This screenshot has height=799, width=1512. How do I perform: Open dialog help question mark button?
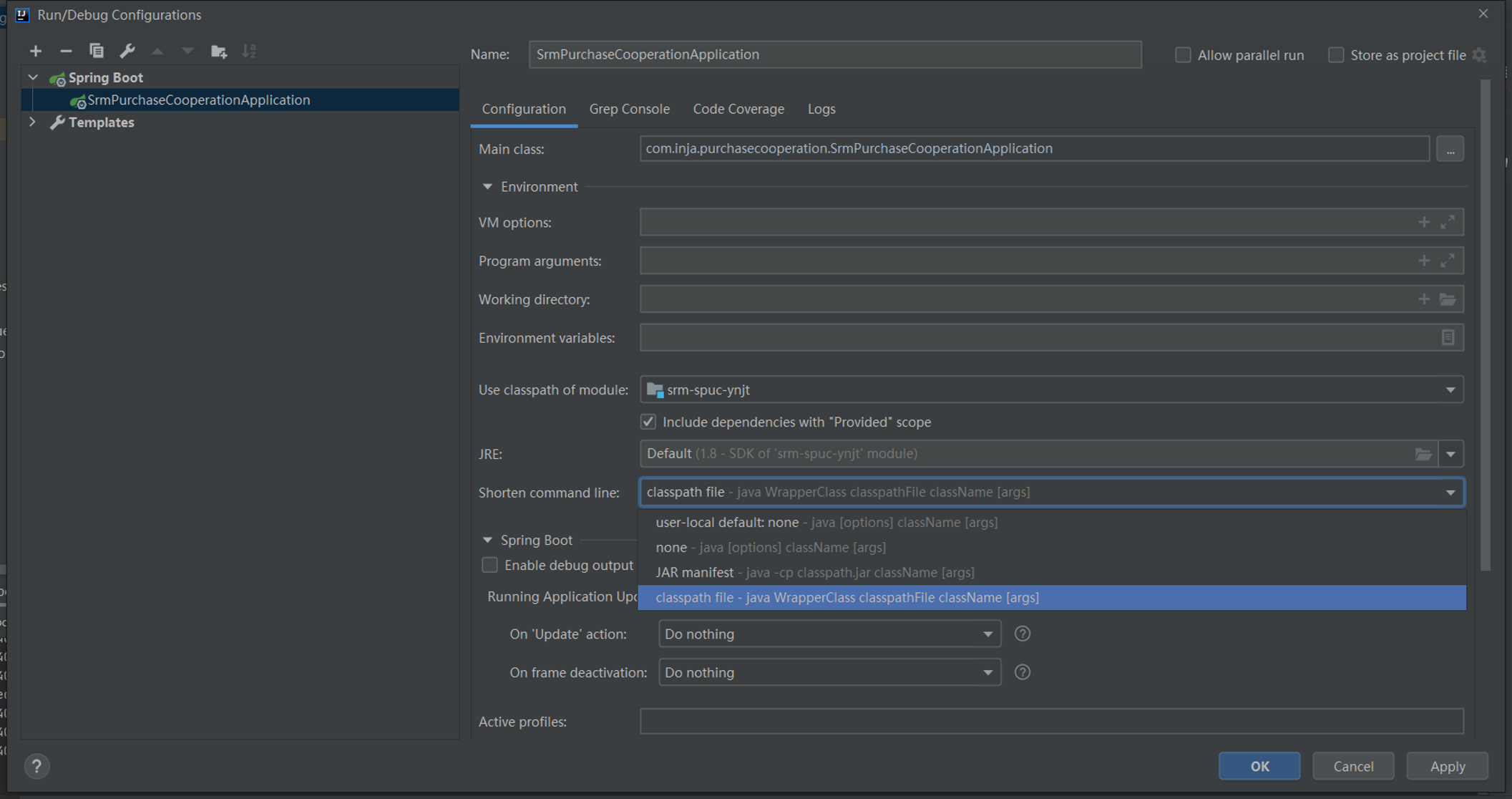click(36, 766)
